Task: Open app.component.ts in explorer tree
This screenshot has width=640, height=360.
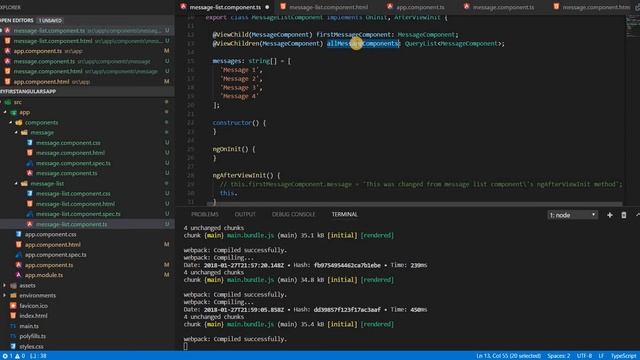Action: click(49, 265)
